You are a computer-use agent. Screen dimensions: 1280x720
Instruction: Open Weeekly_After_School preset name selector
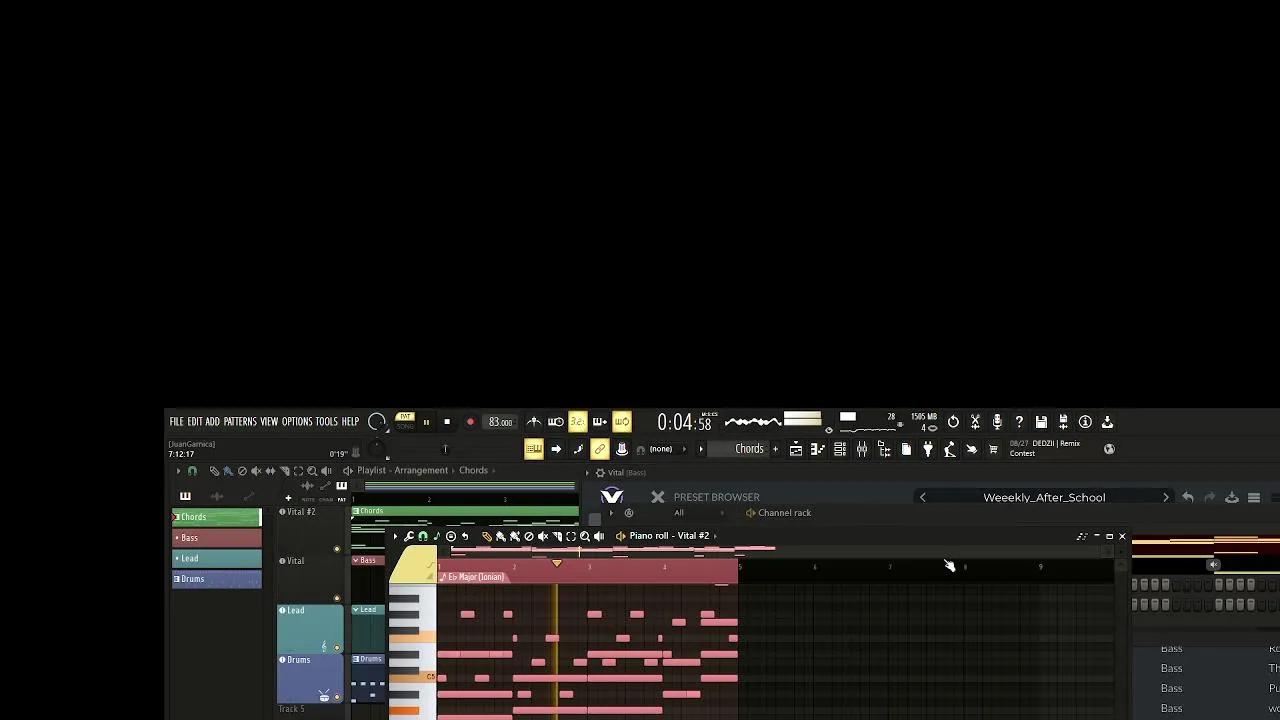pyautogui.click(x=1044, y=497)
